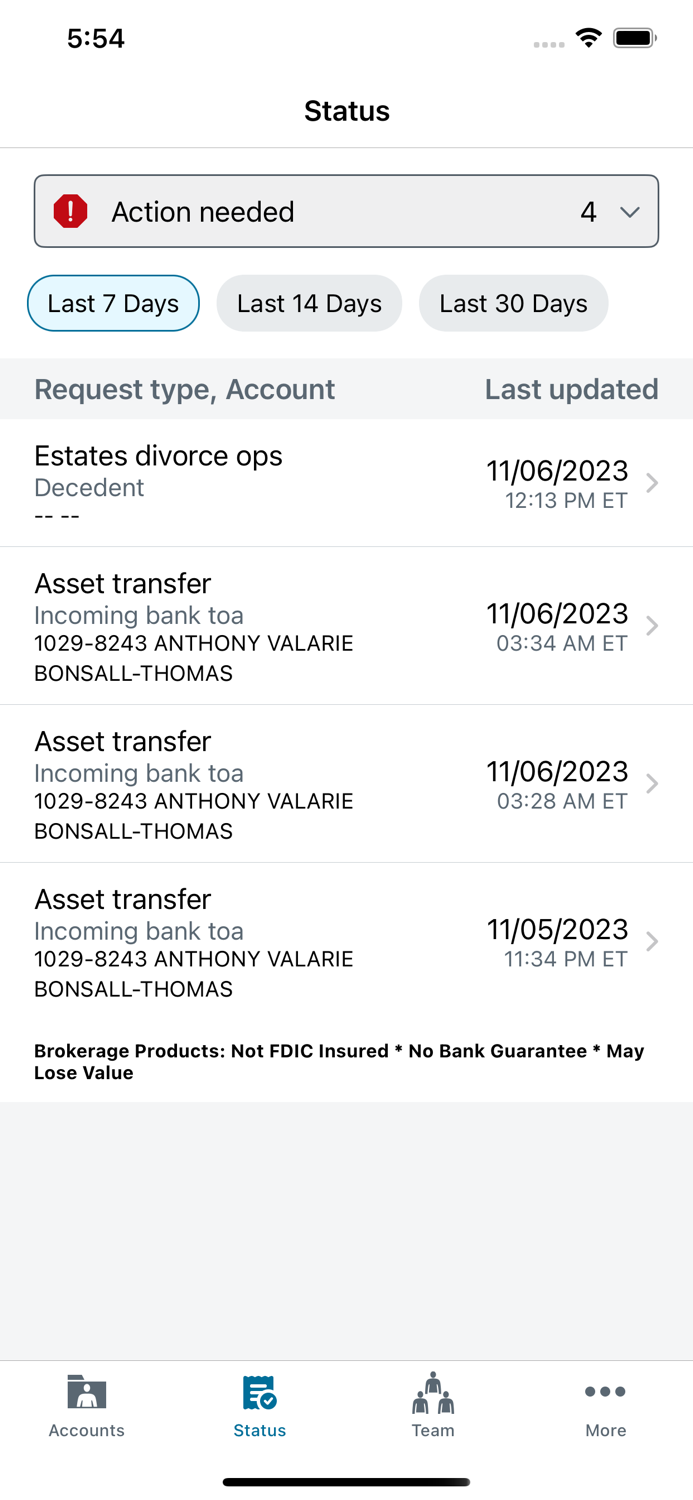693x1500 pixels.
Task: Open the More ellipsis icon
Action: click(606, 1391)
